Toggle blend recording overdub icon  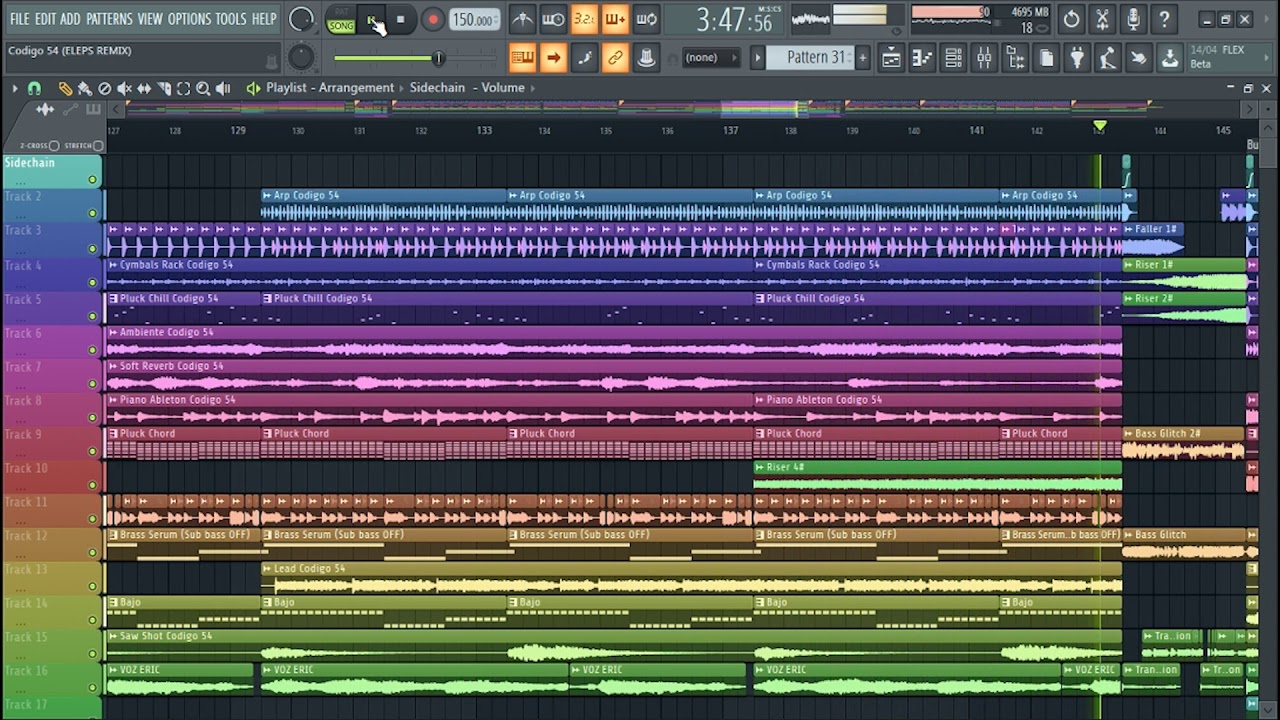[615, 19]
